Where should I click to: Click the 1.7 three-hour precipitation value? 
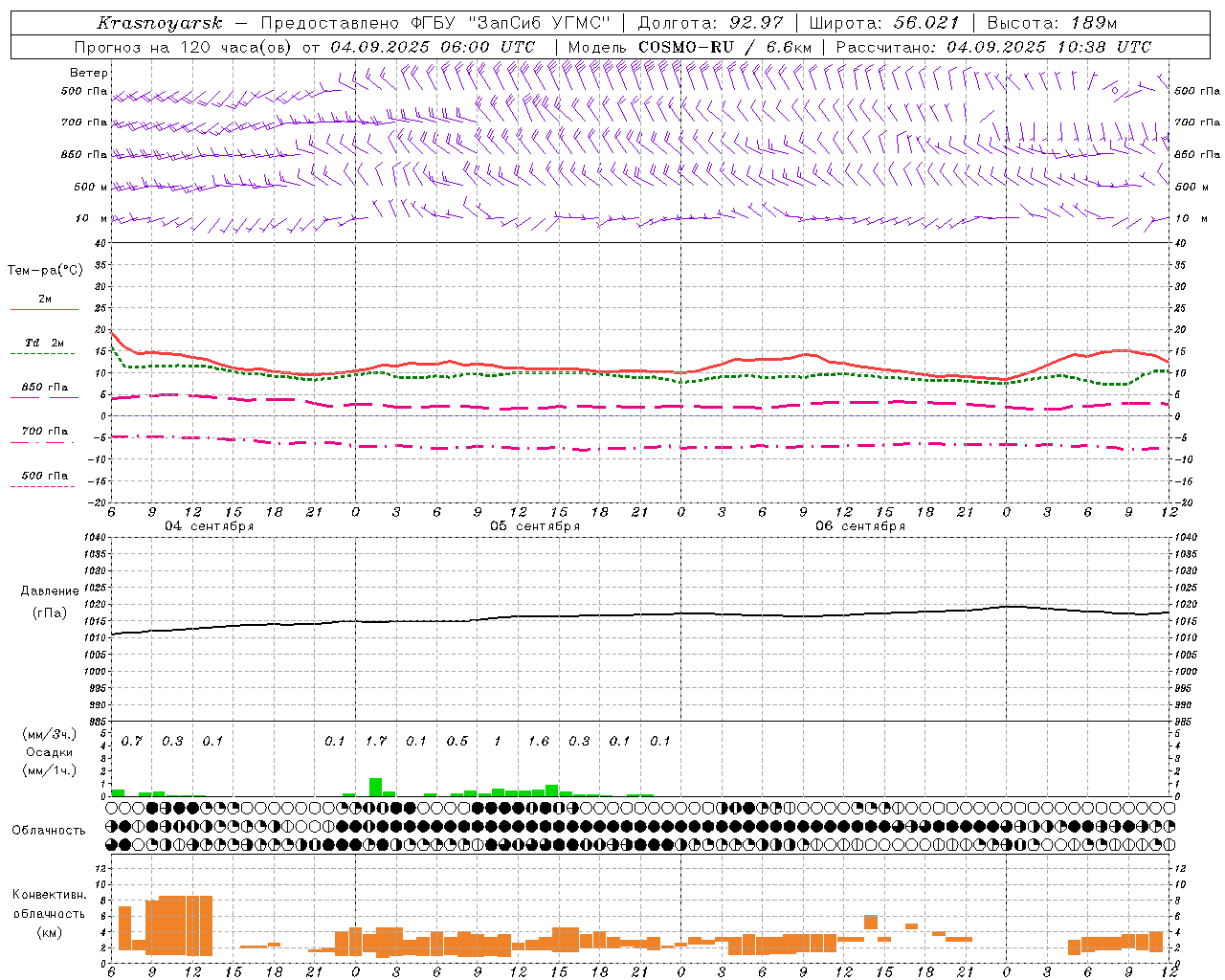[x=376, y=741]
